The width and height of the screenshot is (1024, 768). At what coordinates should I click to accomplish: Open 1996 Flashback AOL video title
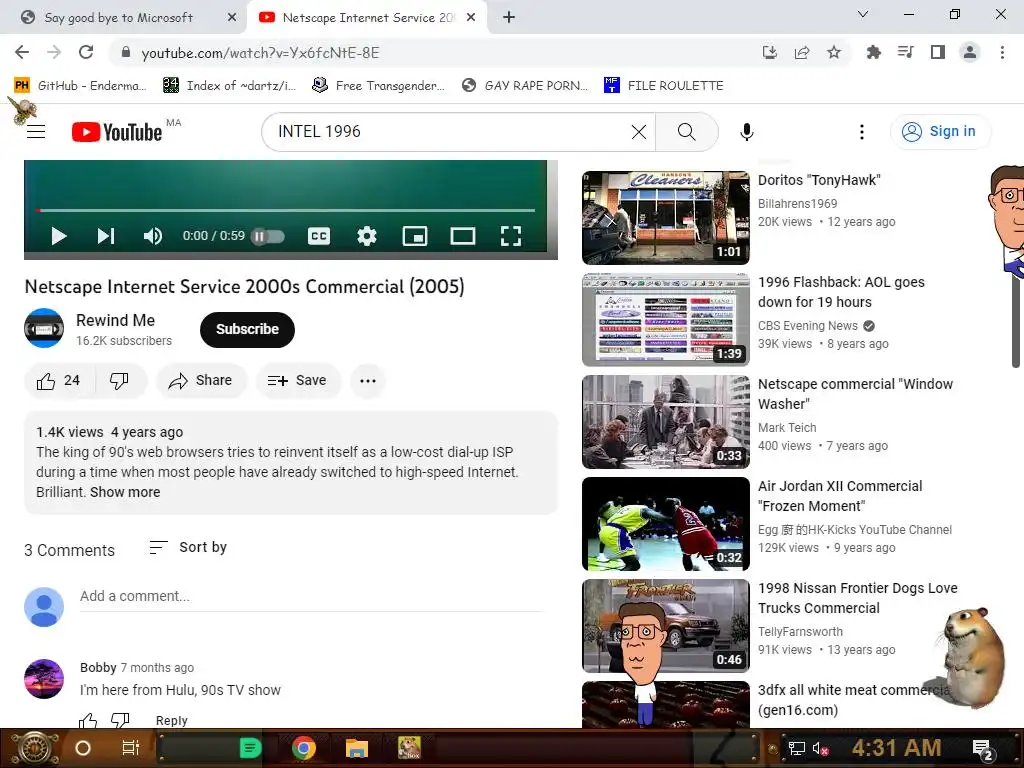click(x=841, y=292)
